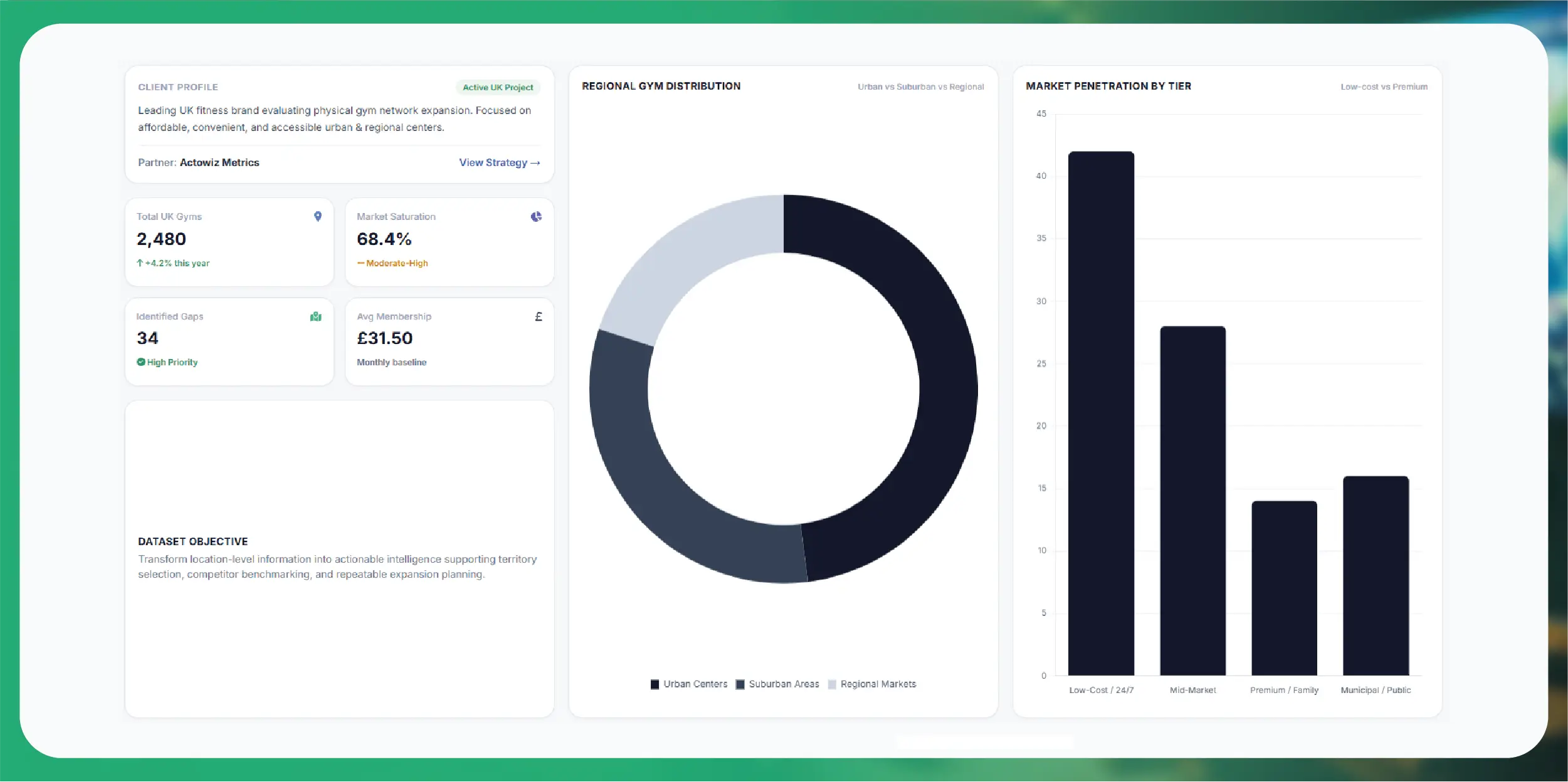Click the £31.50 Avg Membership value
This screenshot has width=1568, height=782.
(x=385, y=338)
